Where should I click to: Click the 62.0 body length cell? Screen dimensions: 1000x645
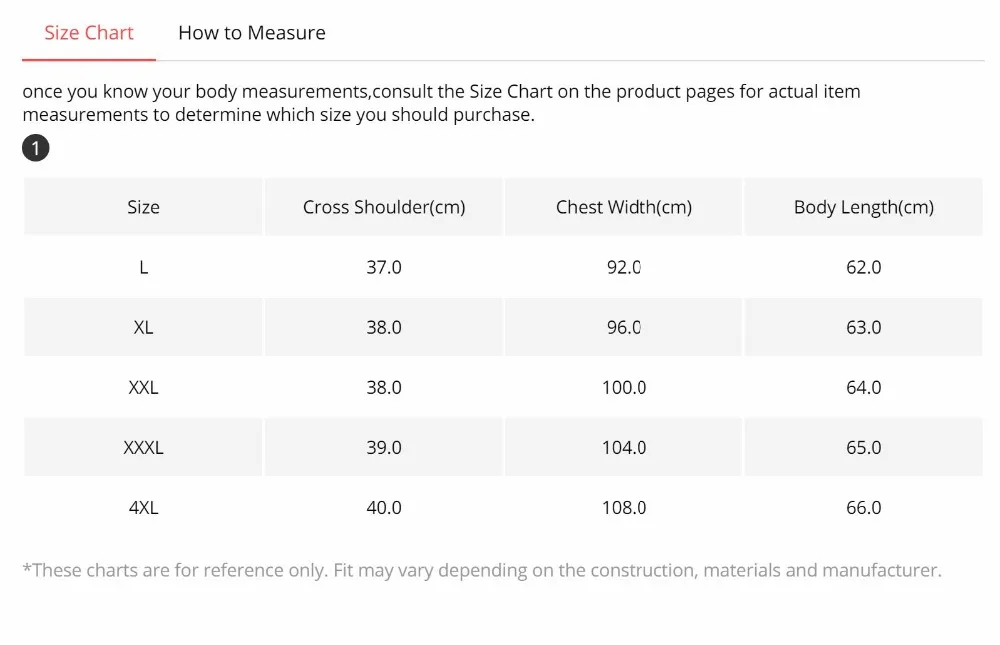(864, 267)
